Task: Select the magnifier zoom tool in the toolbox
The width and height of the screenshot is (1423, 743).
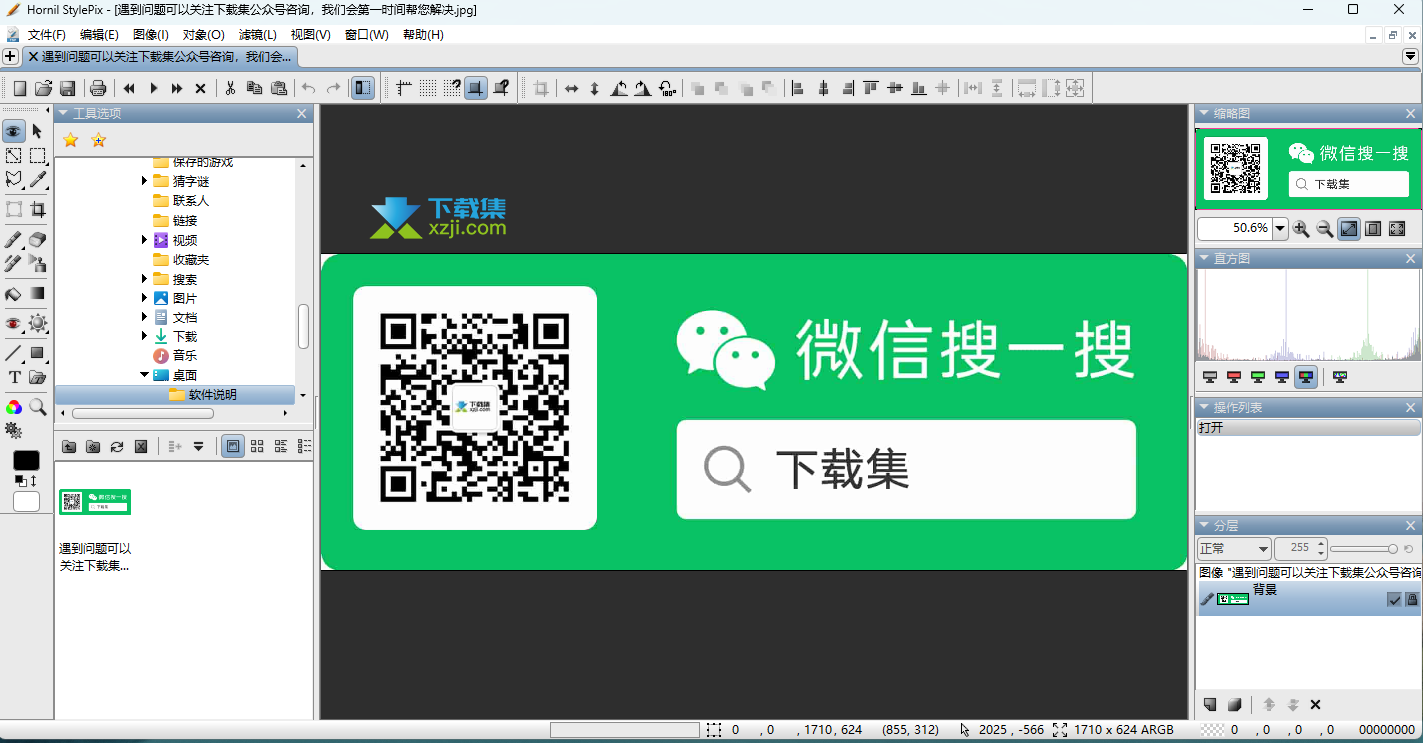Action: click(x=37, y=407)
